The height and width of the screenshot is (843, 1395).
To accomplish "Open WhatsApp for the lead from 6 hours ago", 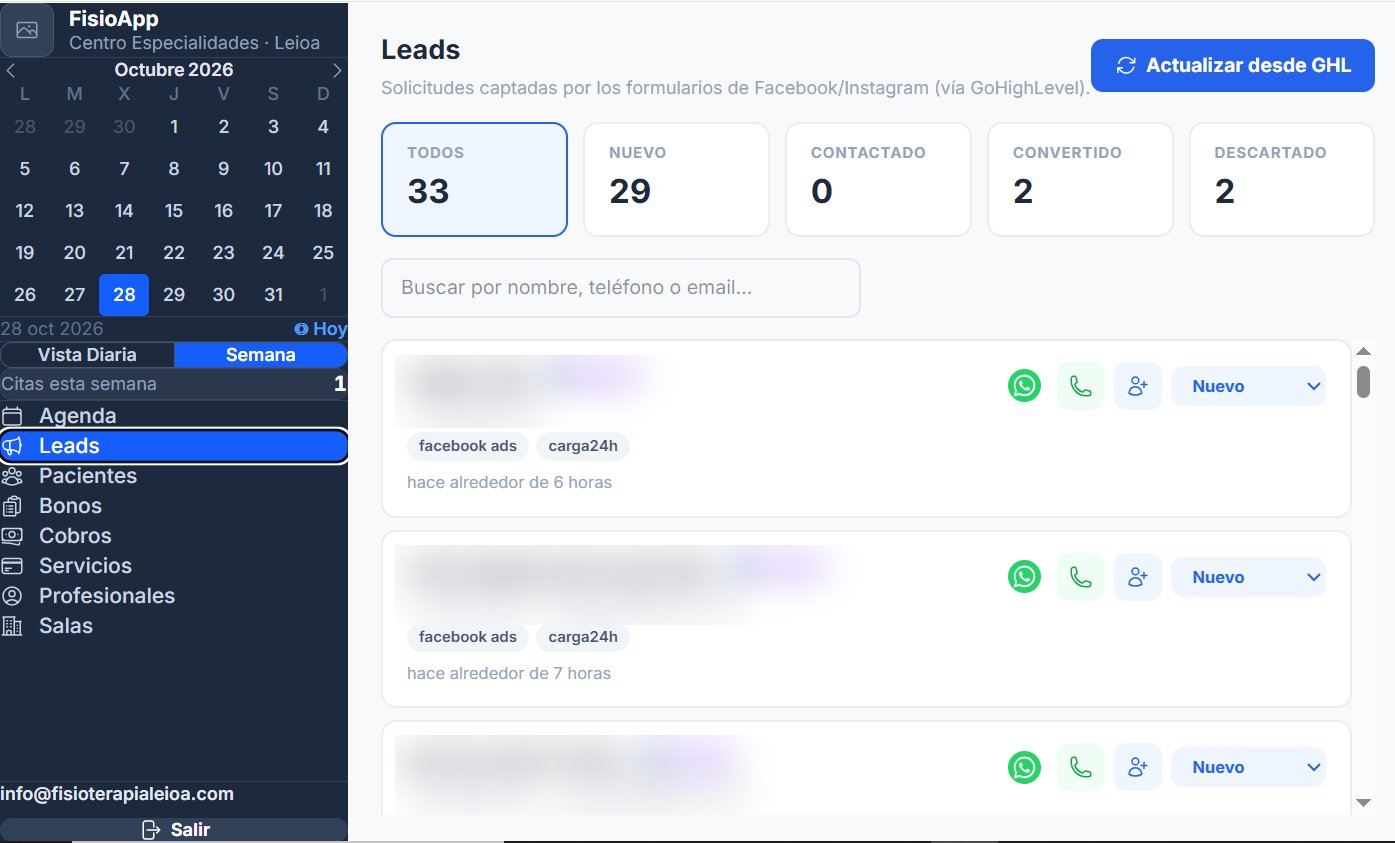I will click(x=1024, y=386).
